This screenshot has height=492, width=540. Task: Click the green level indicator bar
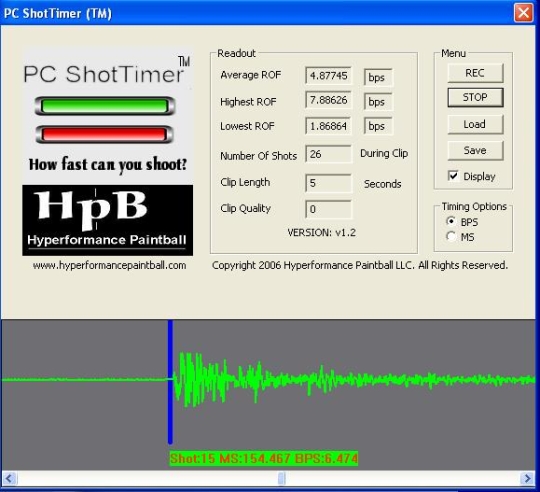(x=105, y=106)
